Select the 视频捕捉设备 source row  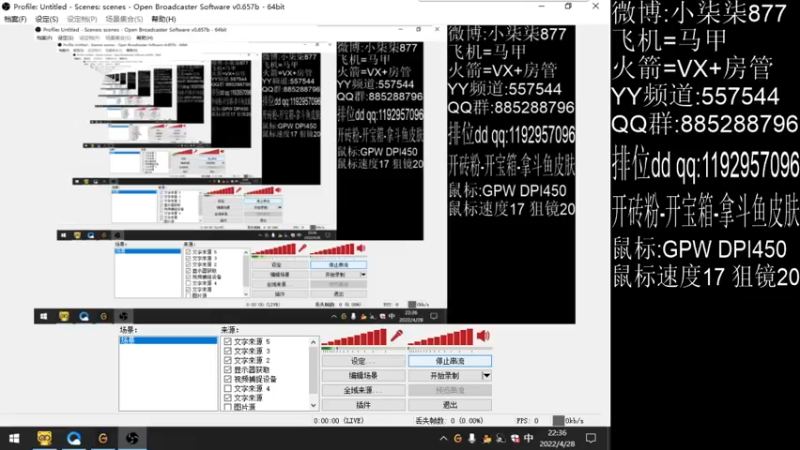[255, 379]
